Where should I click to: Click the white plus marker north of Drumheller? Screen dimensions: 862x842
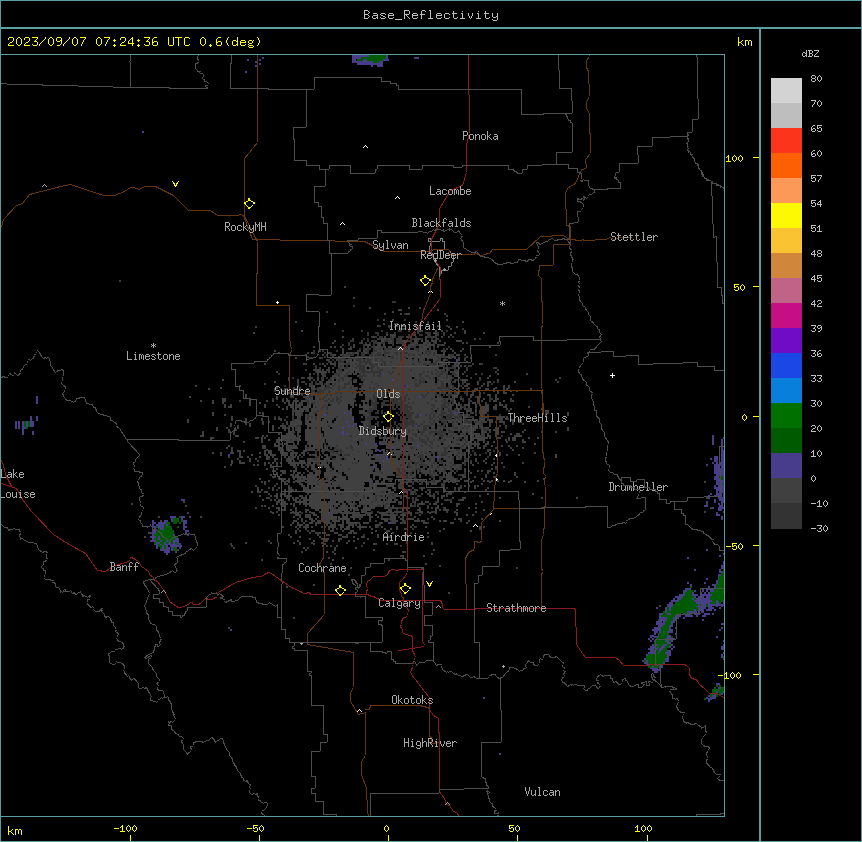pyautogui.click(x=612, y=375)
